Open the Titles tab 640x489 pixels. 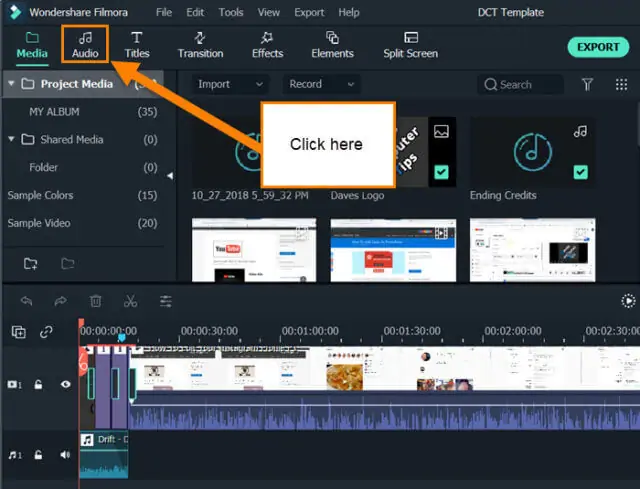point(137,45)
